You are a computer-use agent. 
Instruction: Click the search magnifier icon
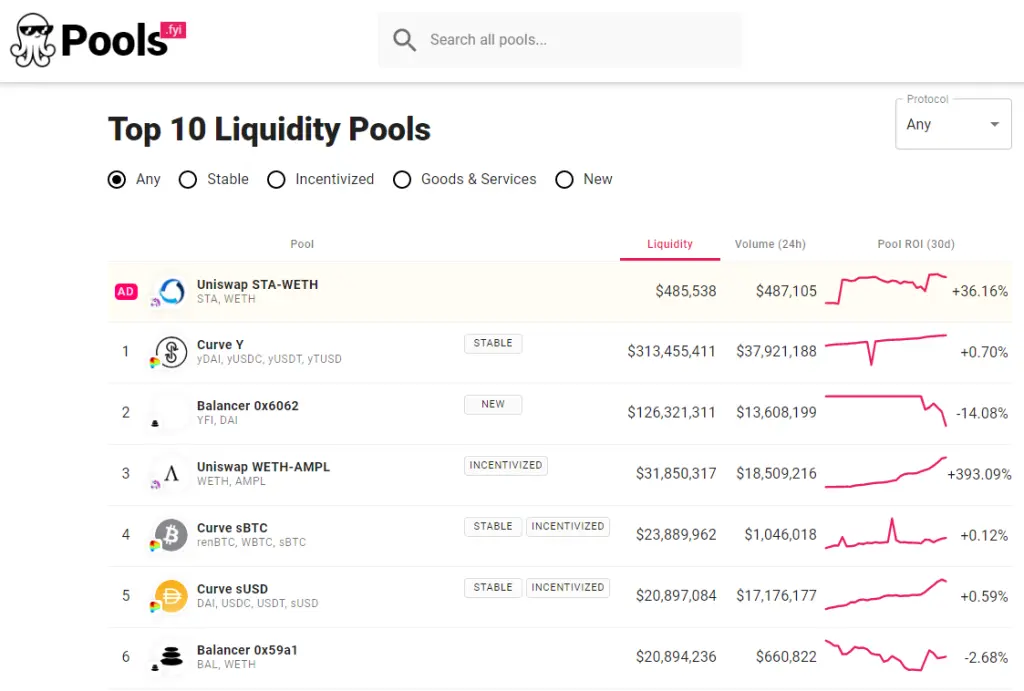404,40
